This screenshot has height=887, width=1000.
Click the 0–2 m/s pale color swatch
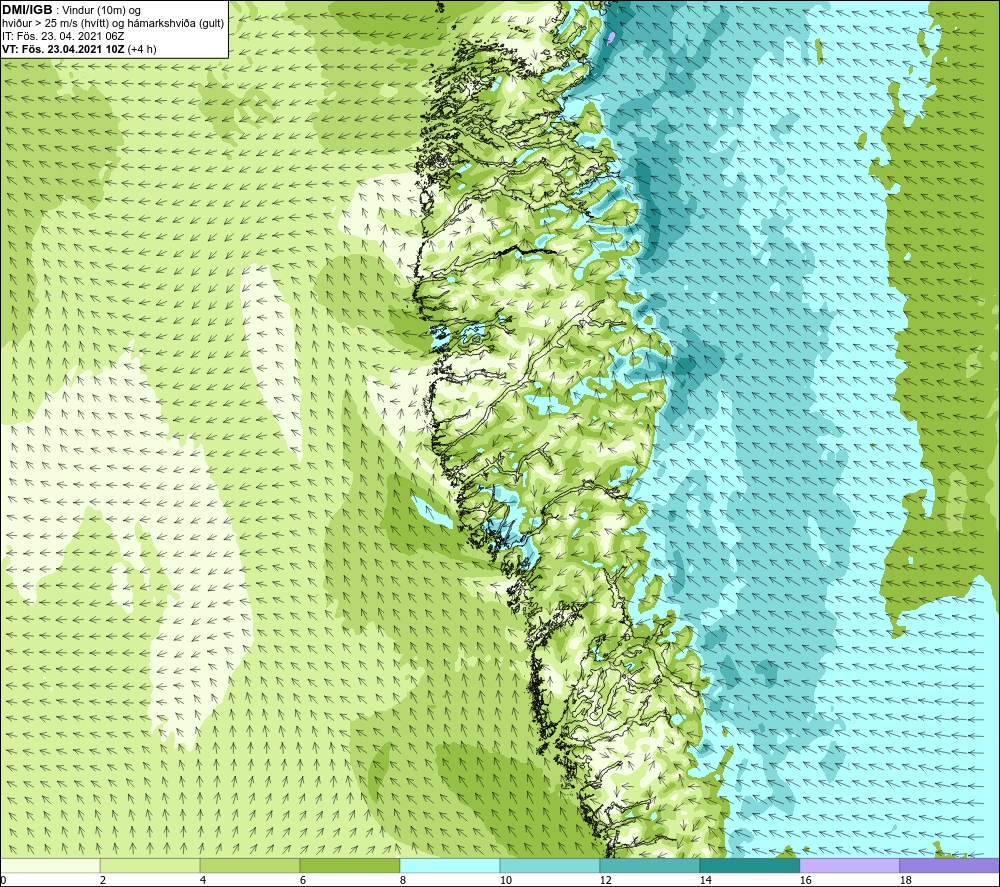(50, 865)
